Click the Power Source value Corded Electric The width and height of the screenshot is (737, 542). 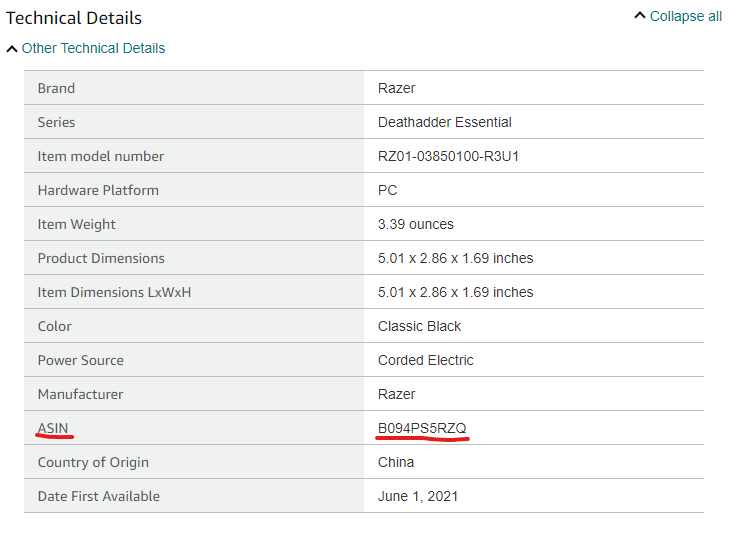tap(425, 360)
